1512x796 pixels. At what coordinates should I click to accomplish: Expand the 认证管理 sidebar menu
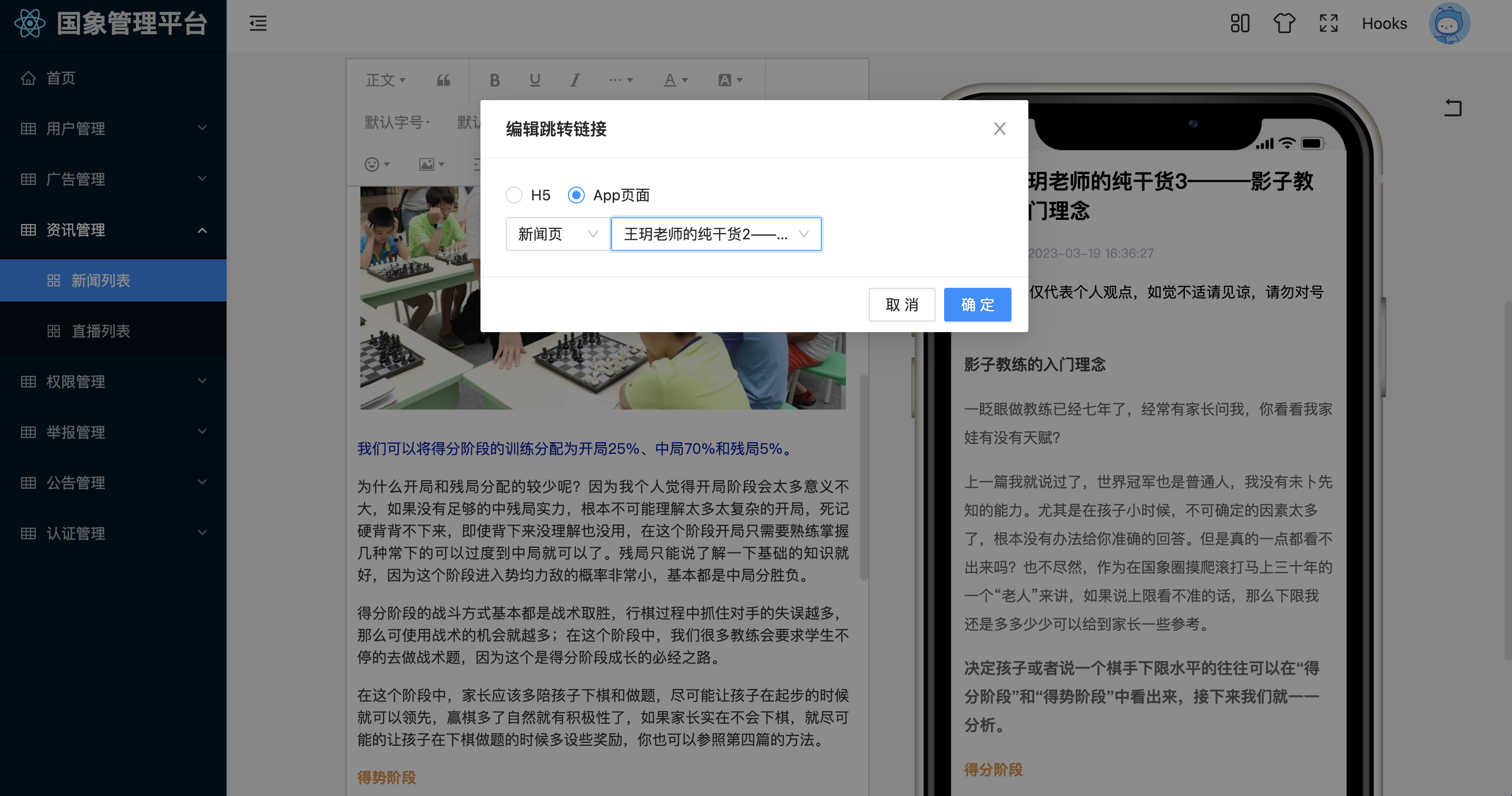point(113,533)
